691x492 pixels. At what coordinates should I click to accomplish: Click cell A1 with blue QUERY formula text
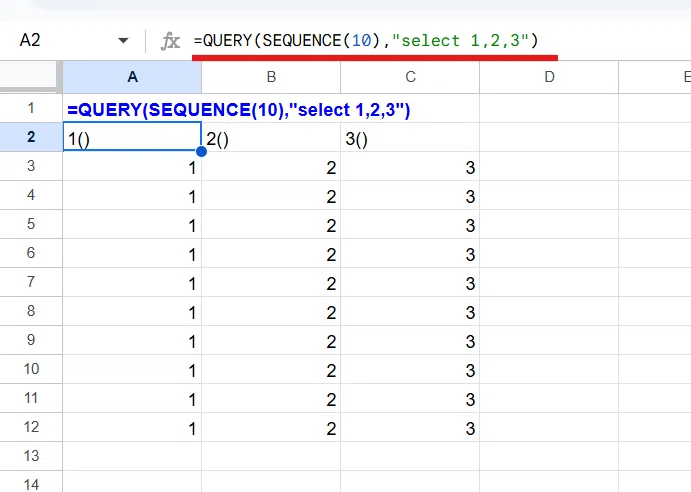(238, 109)
